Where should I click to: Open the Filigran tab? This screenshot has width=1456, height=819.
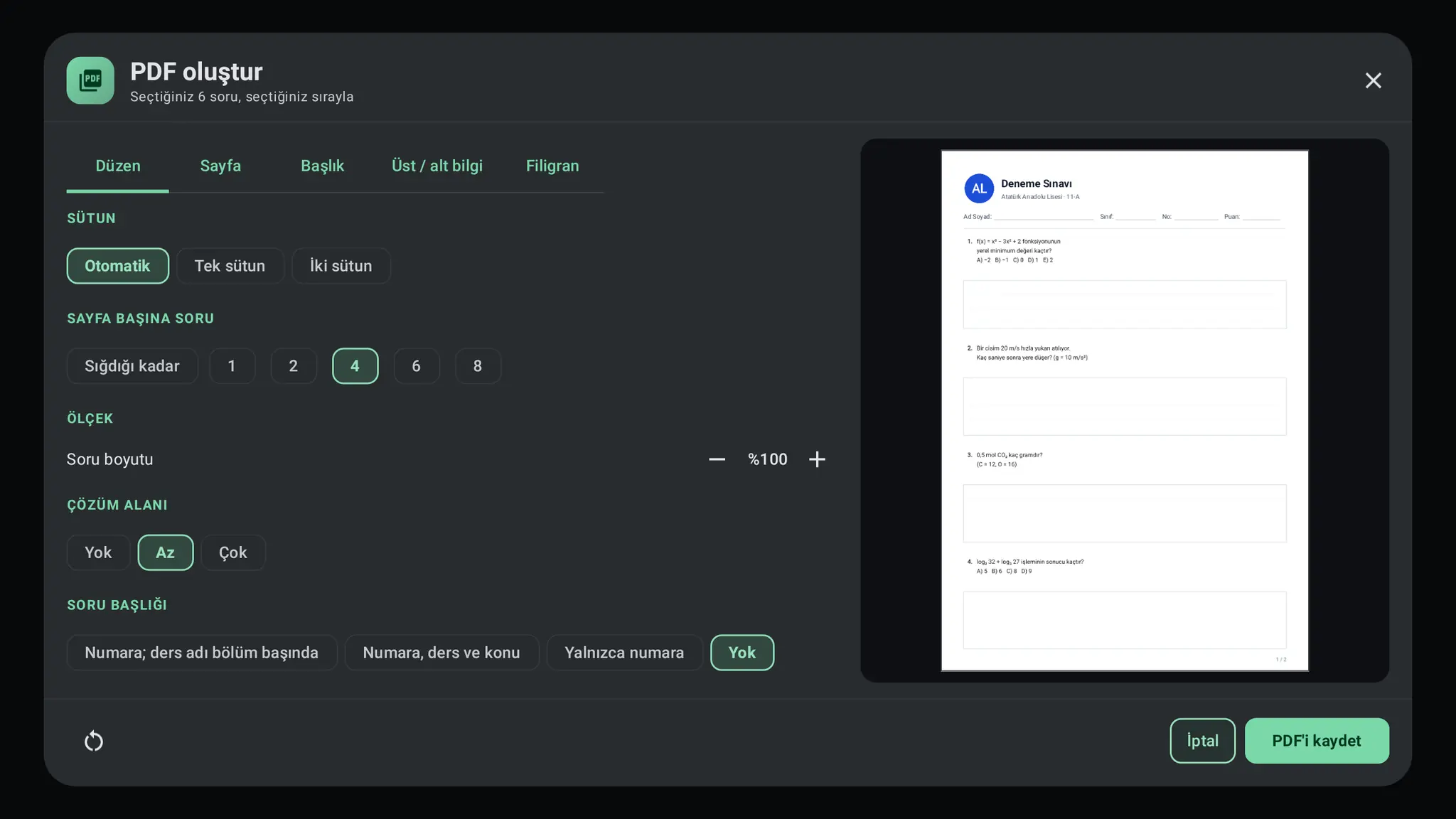click(x=552, y=166)
